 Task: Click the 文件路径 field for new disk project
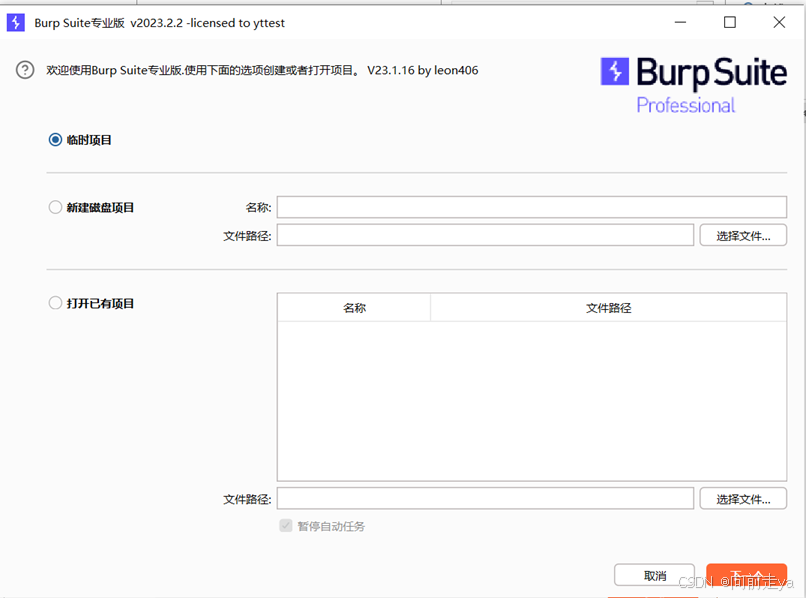(x=485, y=235)
